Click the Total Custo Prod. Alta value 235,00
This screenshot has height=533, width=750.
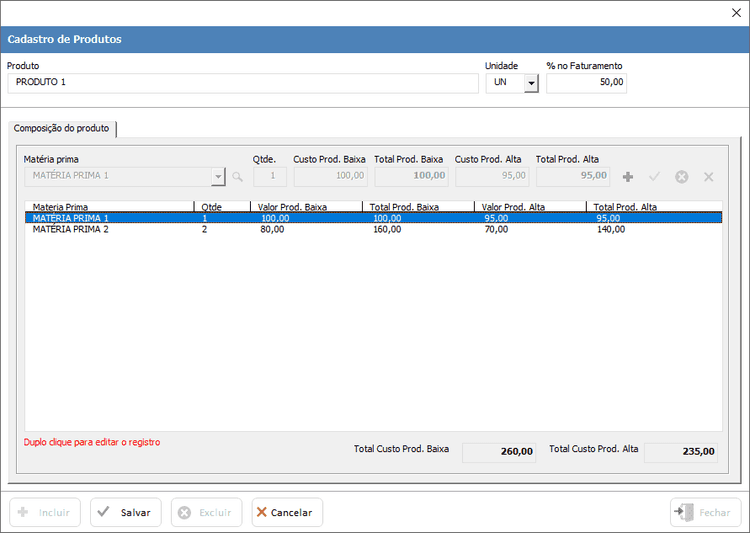681,452
